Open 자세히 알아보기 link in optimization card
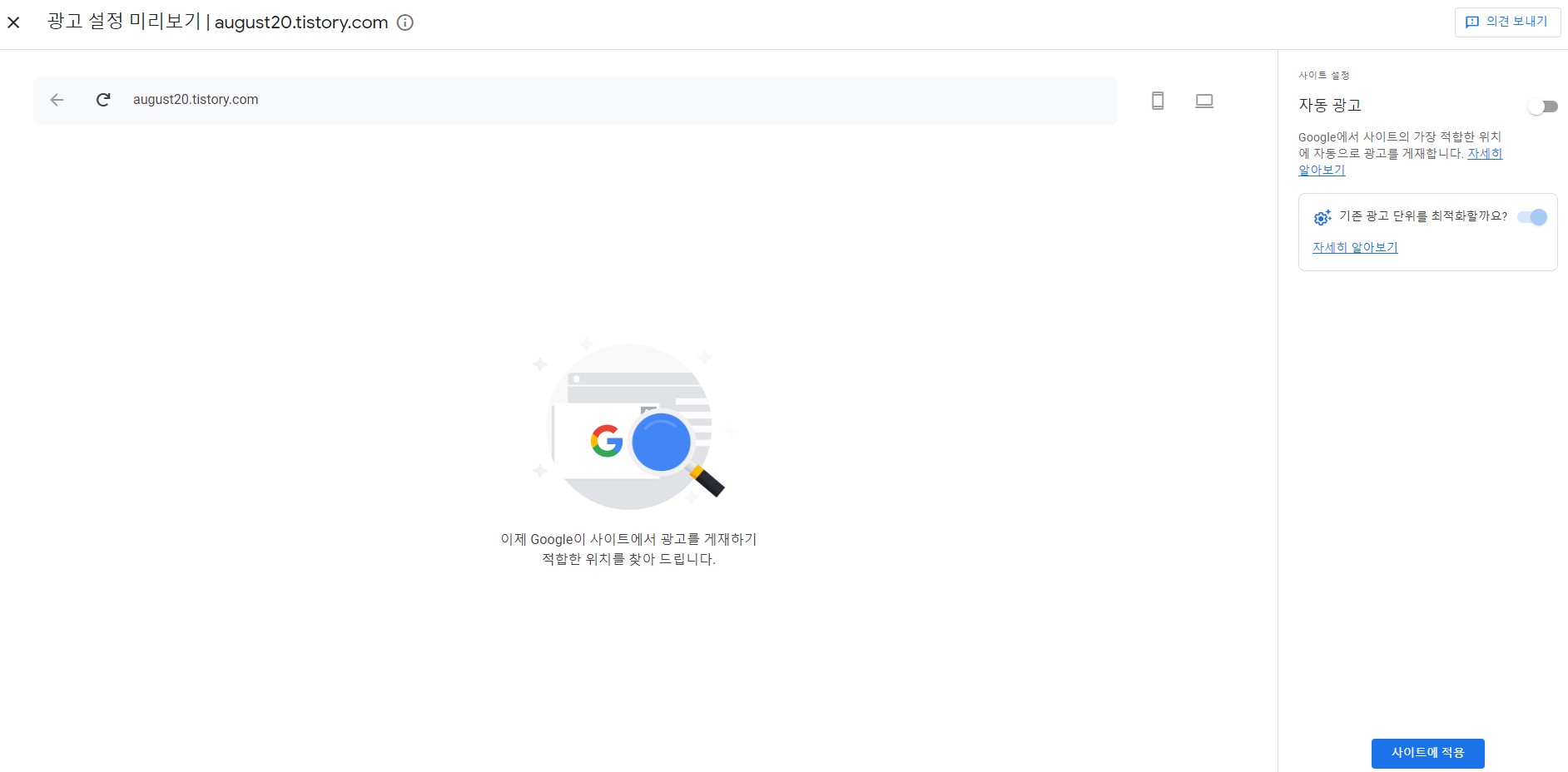Image resolution: width=1568 pixels, height=772 pixels. pos(1355,248)
